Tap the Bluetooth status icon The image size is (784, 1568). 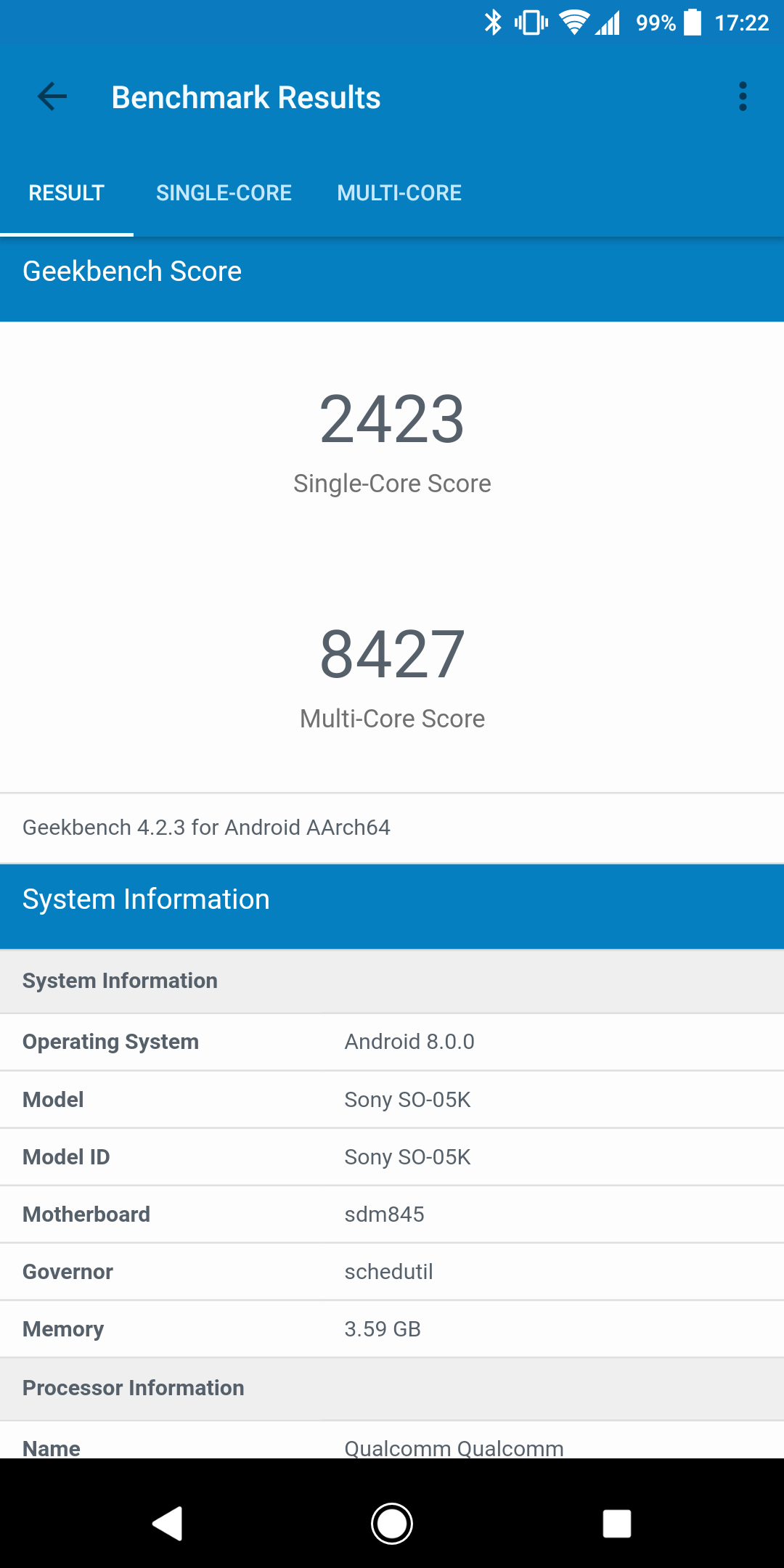point(493,23)
